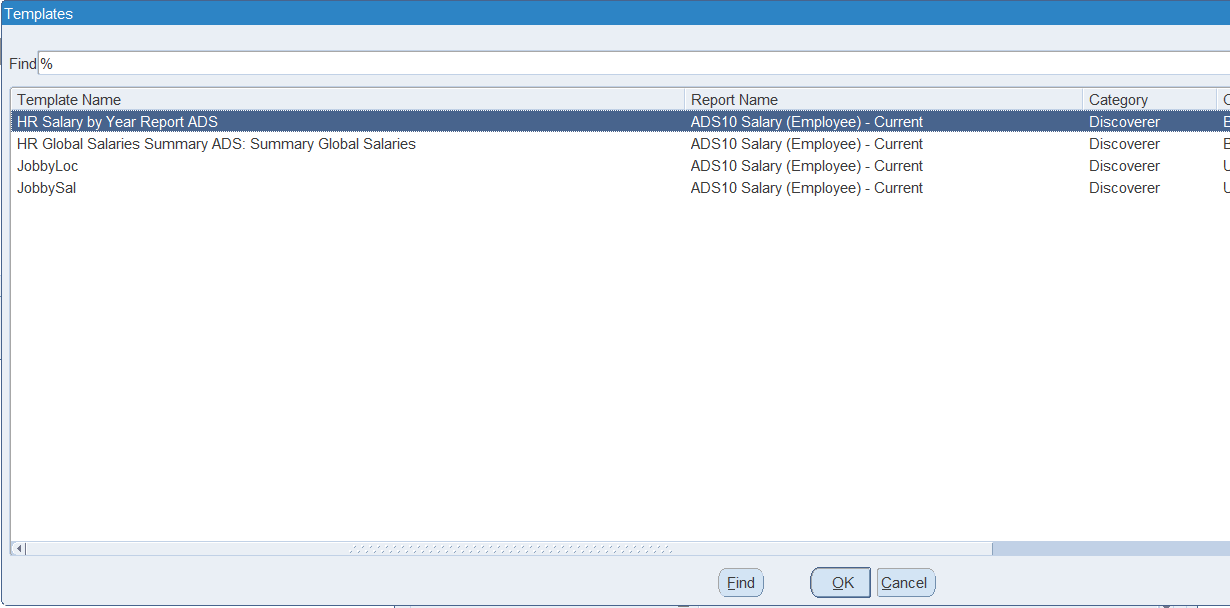The image size is (1230, 608).
Task: Click the Category column header
Action: point(1150,100)
